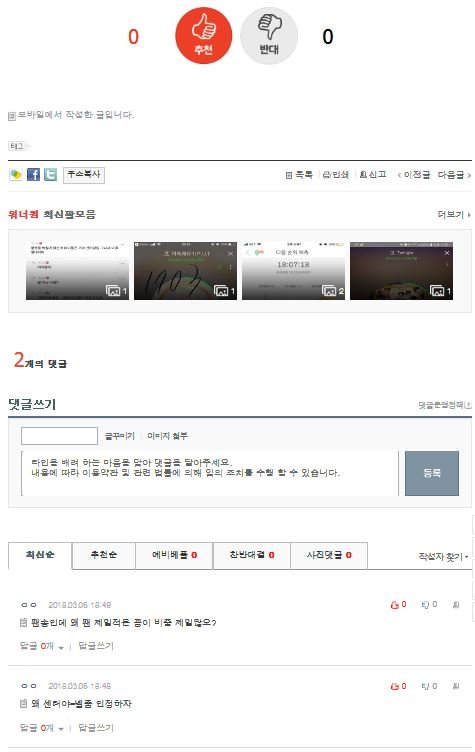Expand 답글 0개 under first comment

[42, 646]
